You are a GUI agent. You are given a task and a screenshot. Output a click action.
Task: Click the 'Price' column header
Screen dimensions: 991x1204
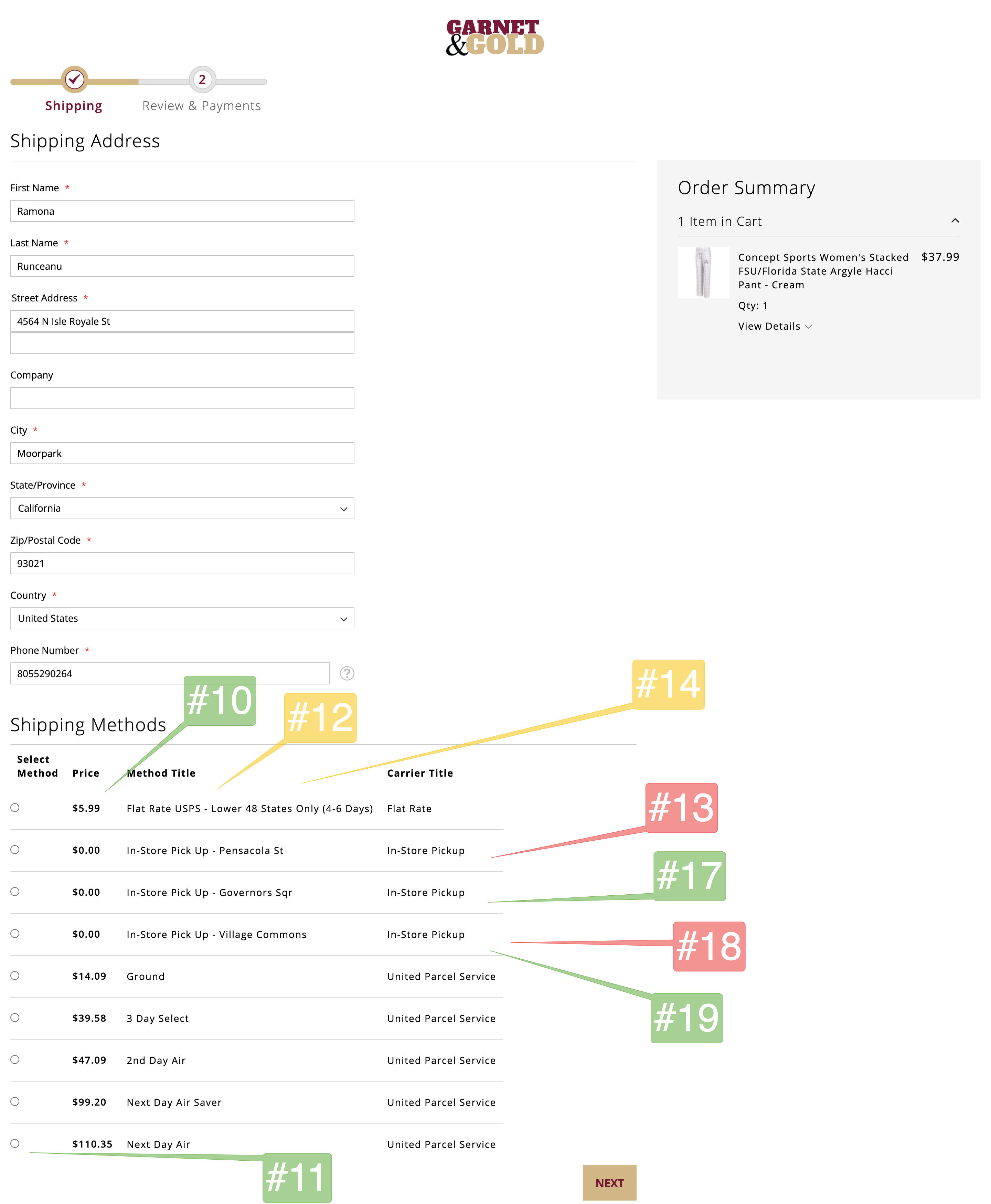(x=86, y=773)
